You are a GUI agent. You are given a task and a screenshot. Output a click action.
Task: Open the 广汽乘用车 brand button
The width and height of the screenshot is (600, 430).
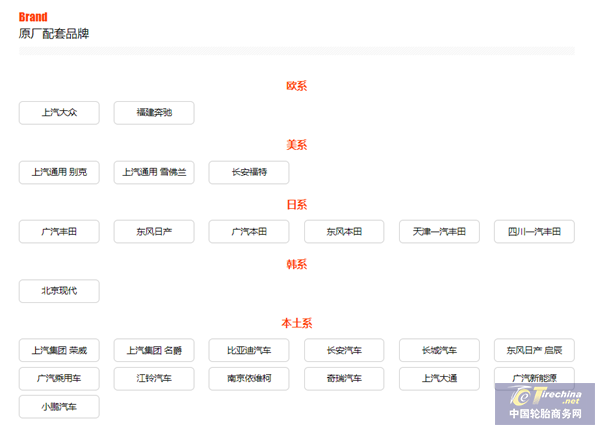click(x=59, y=379)
